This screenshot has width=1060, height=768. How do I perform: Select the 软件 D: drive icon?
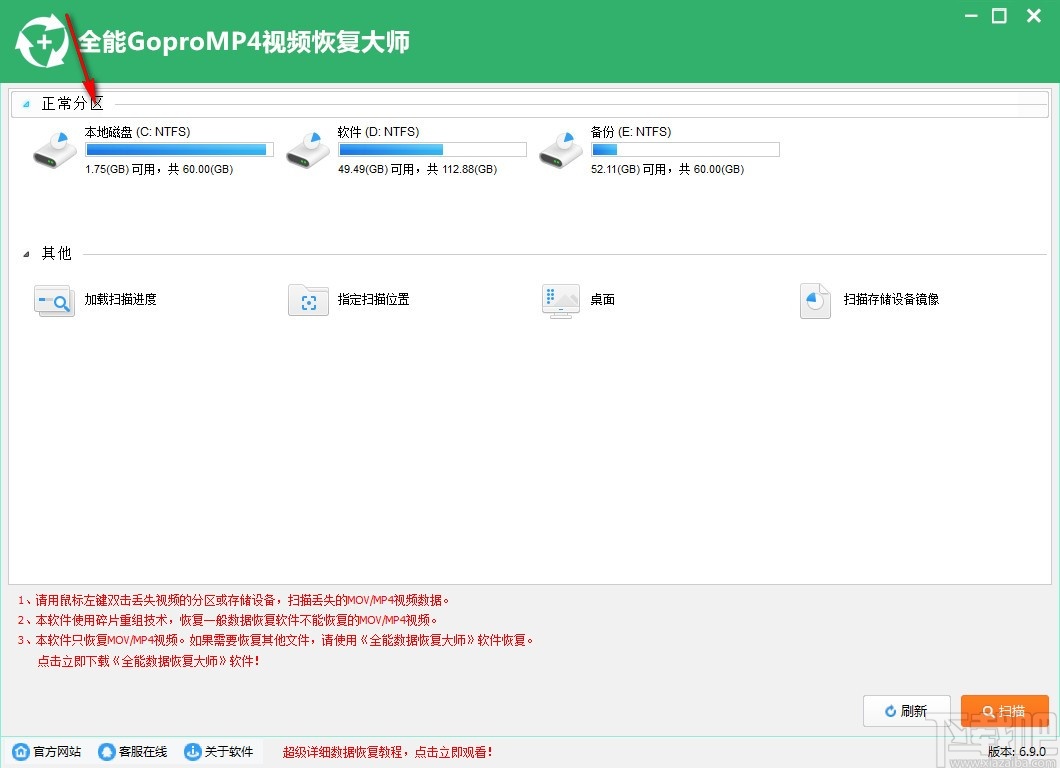click(308, 150)
